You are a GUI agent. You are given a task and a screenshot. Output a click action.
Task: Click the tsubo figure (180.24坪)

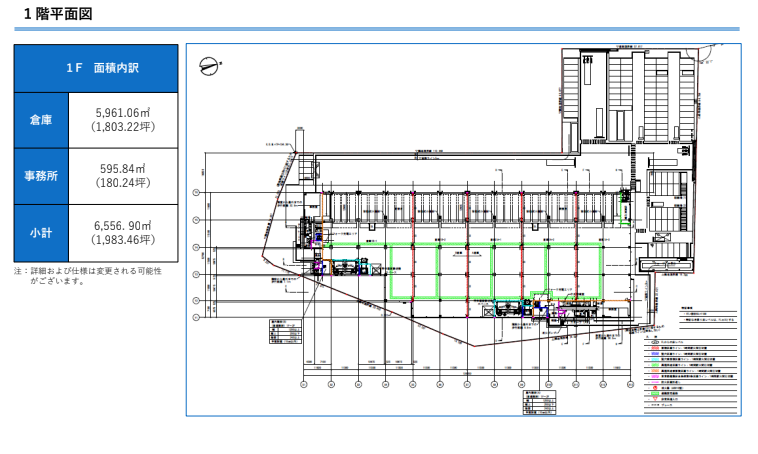[x=123, y=183]
